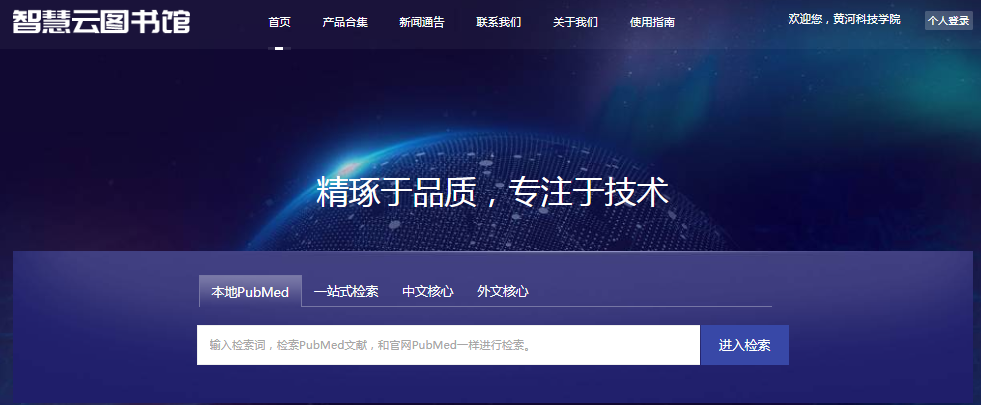Switch to the 一站式检索 tab
Image resolution: width=981 pixels, height=407 pixels.
[x=346, y=292]
